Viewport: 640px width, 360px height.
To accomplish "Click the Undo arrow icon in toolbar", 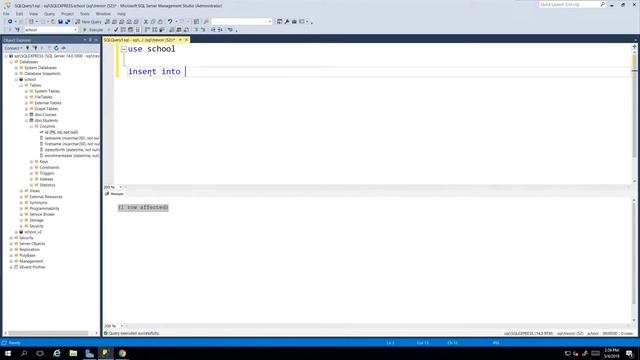I will pos(170,22).
